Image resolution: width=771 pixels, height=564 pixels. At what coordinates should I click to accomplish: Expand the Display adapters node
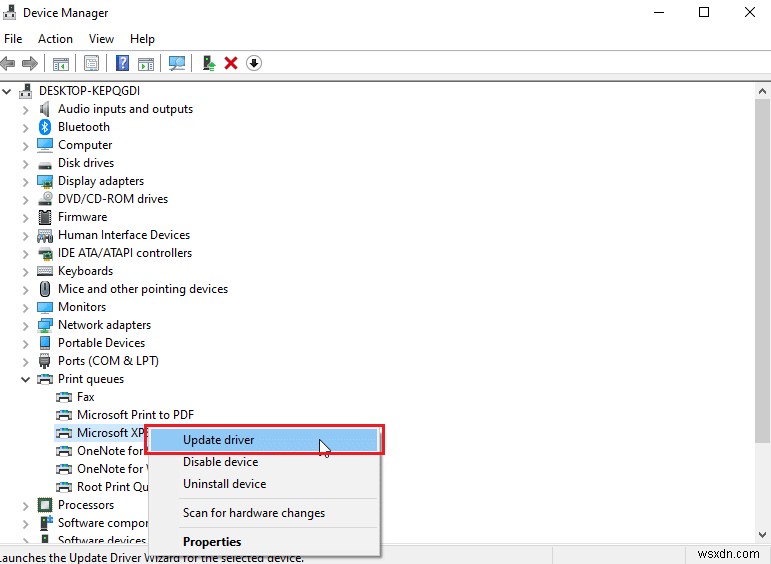click(26, 181)
